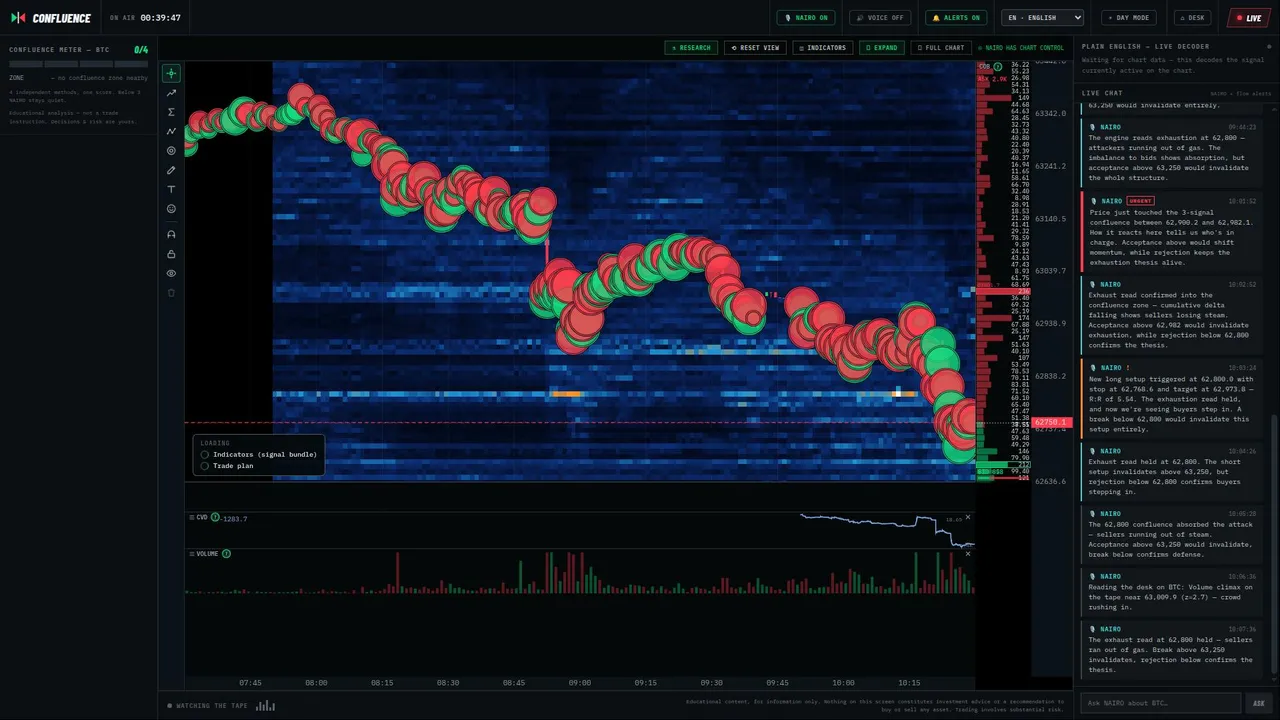The width and height of the screenshot is (1280, 720).
Task: Click the Live Chat heading
Action: coord(1102,93)
